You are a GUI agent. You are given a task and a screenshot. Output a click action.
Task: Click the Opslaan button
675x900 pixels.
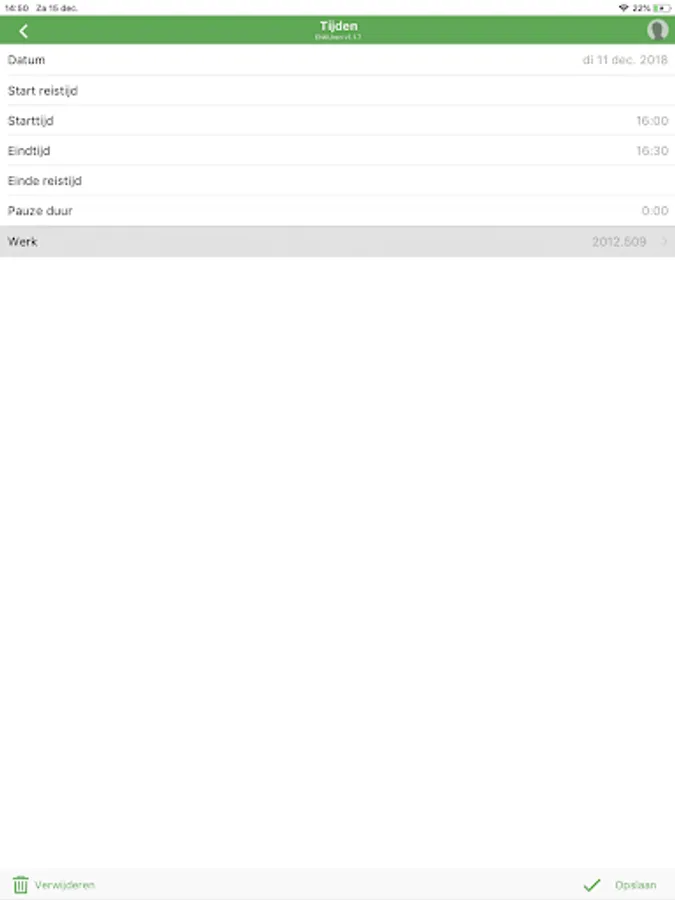coord(620,885)
